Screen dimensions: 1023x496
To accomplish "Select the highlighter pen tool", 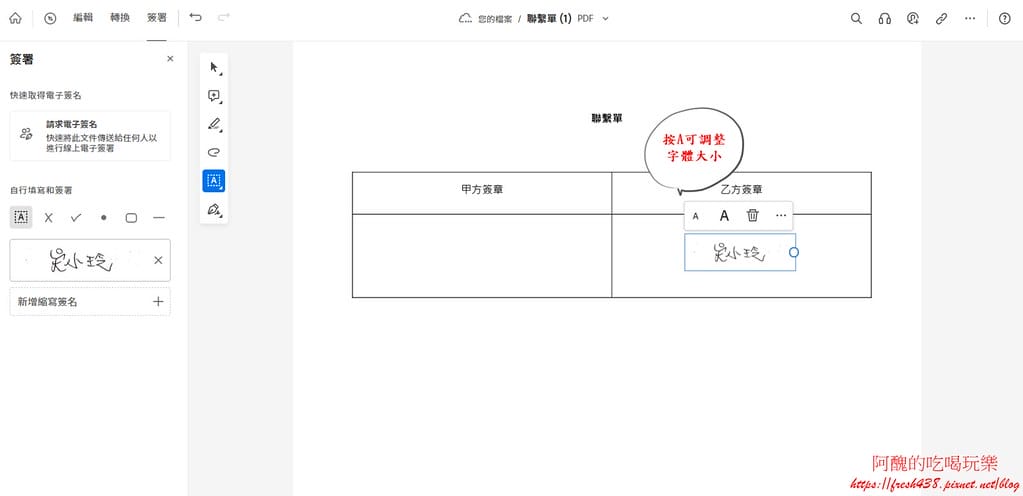I will point(214,124).
